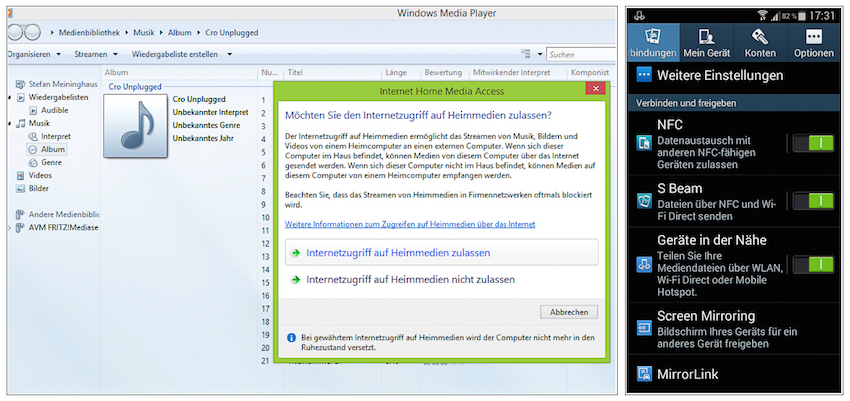Click the Unbekanntes Jahr text
Screen dimensions: 850x401
coord(203,138)
